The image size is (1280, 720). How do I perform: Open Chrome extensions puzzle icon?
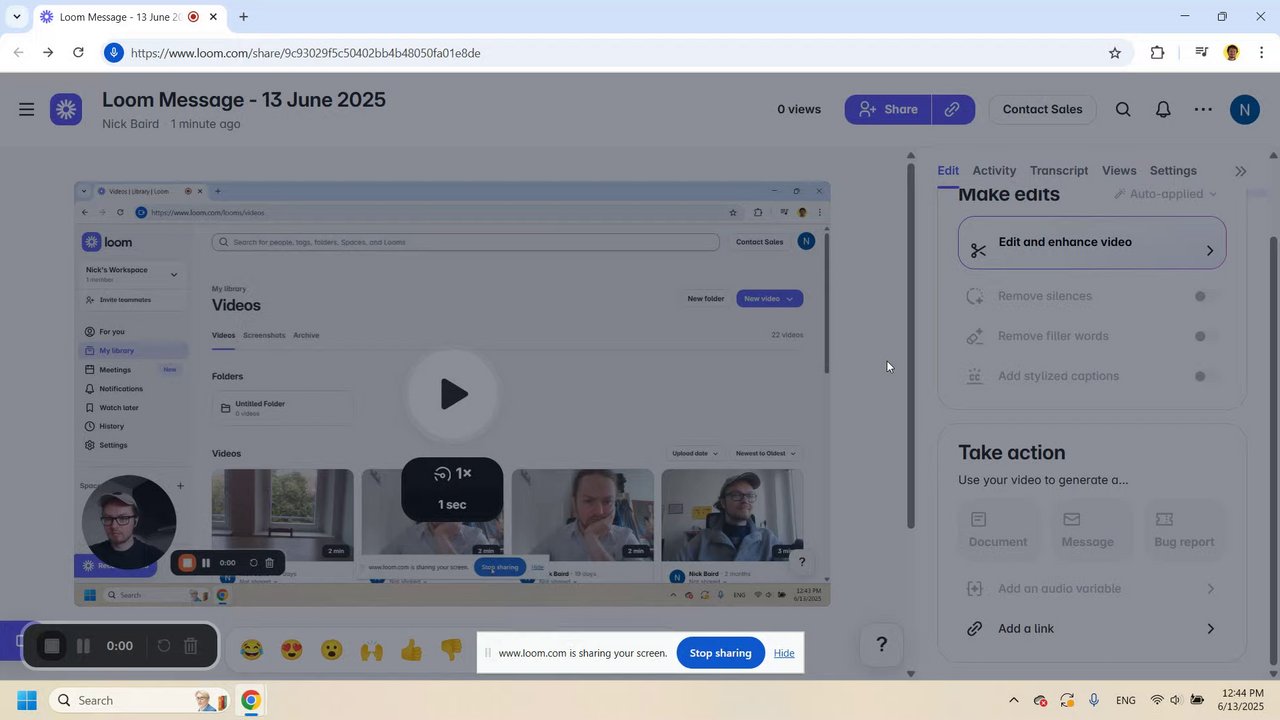[x=1158, y=53]
